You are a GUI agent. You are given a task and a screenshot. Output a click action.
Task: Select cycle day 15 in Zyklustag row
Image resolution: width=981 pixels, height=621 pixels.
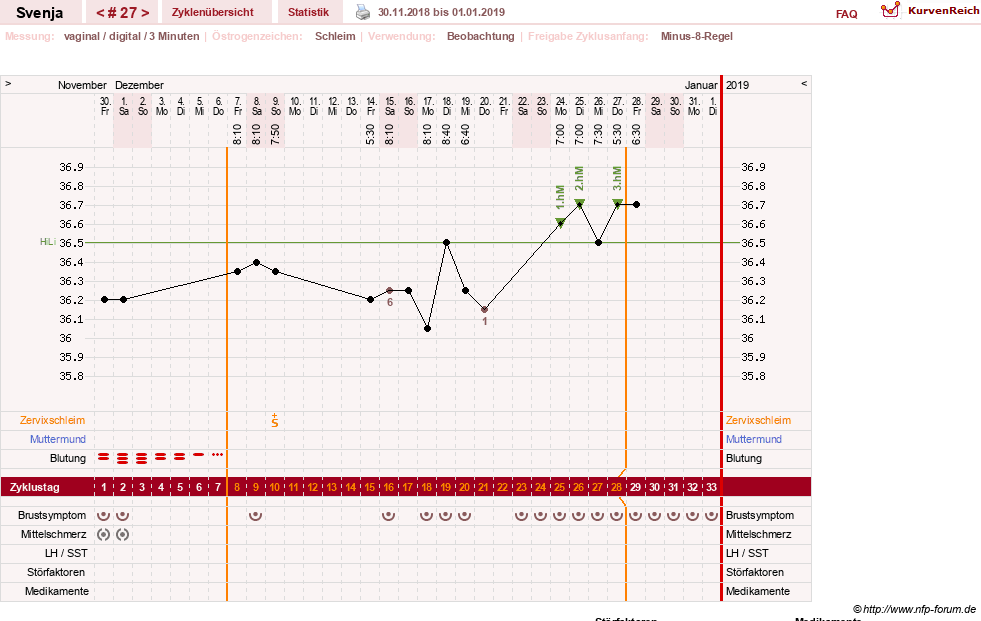pos(369,487)
